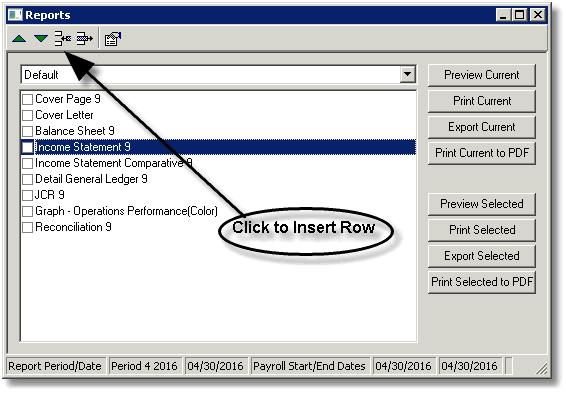Click the Export Selected button
The image size is (566, 393).
[482, 256]
